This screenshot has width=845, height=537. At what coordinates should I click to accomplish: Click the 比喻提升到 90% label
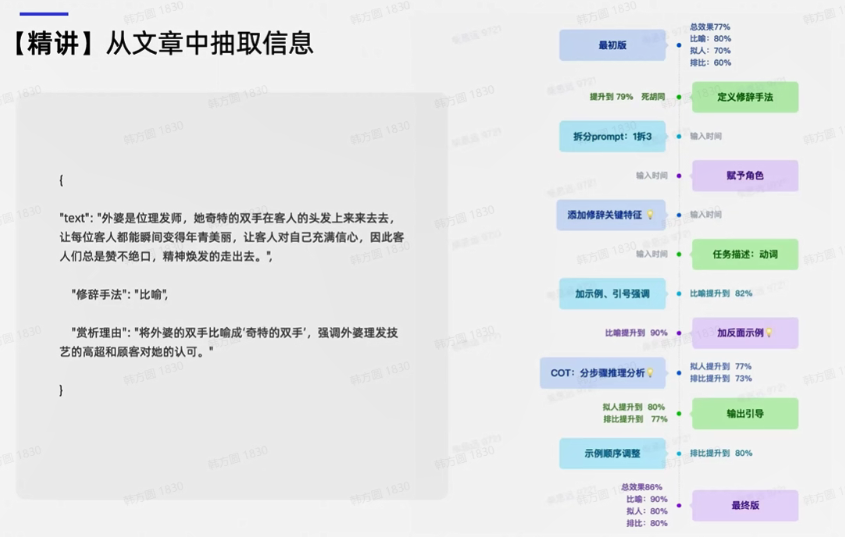636,333
